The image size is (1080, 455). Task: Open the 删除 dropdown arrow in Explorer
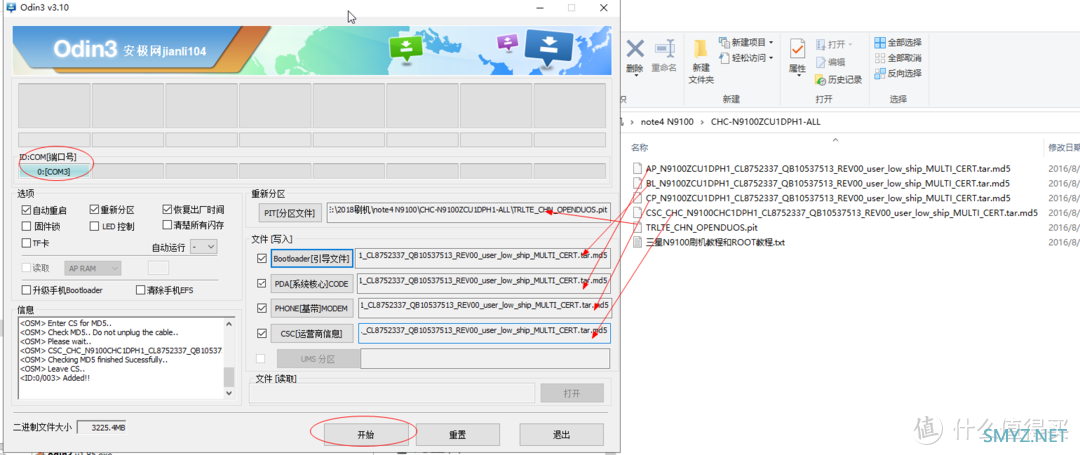point(634,76)
